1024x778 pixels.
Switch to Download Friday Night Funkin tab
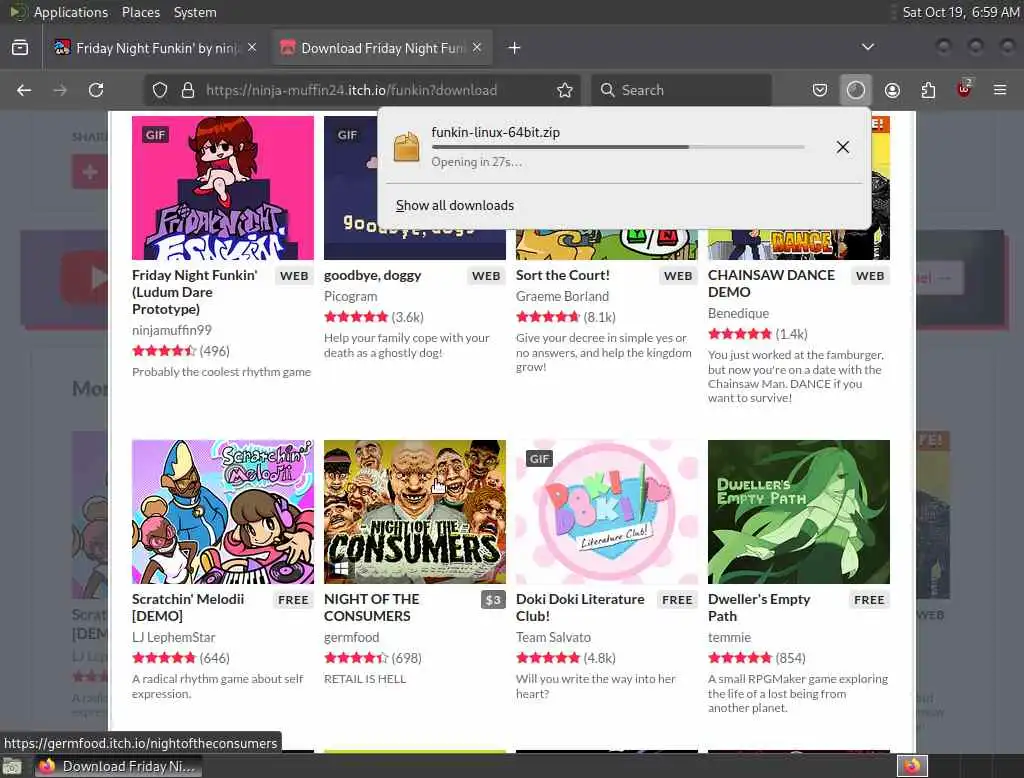coord(382,48)
